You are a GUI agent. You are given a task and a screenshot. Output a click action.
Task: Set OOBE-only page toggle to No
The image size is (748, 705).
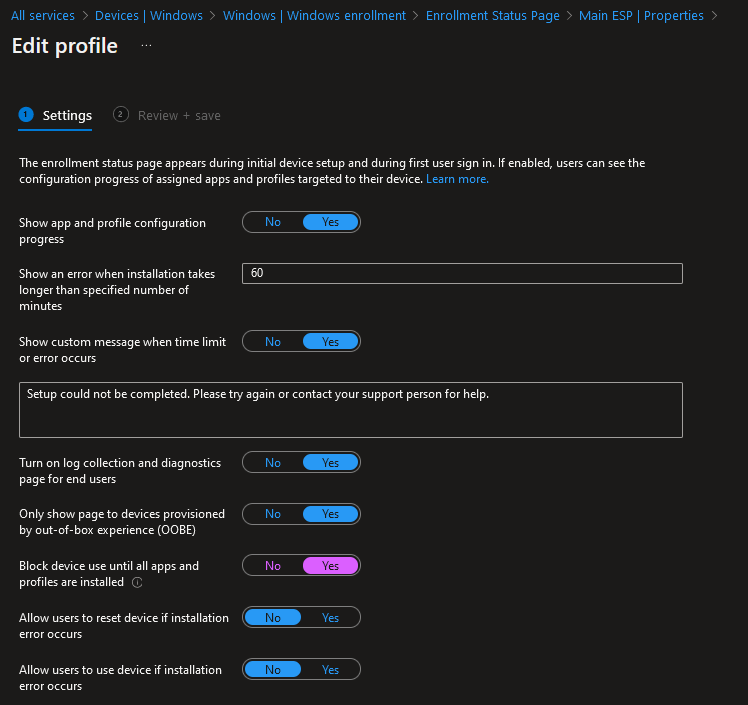point(273,514)
